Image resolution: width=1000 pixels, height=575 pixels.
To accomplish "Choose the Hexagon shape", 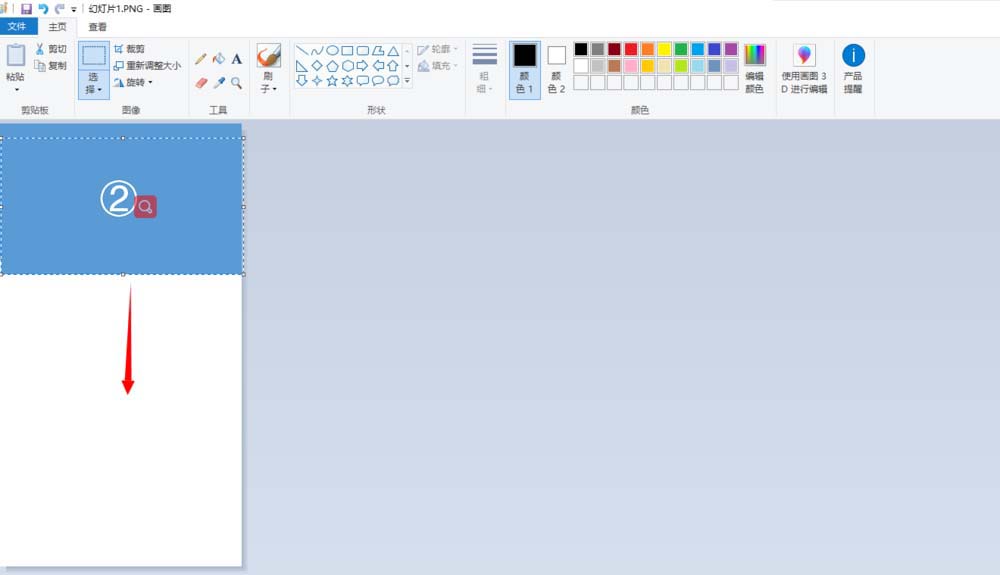I will 348,66.
